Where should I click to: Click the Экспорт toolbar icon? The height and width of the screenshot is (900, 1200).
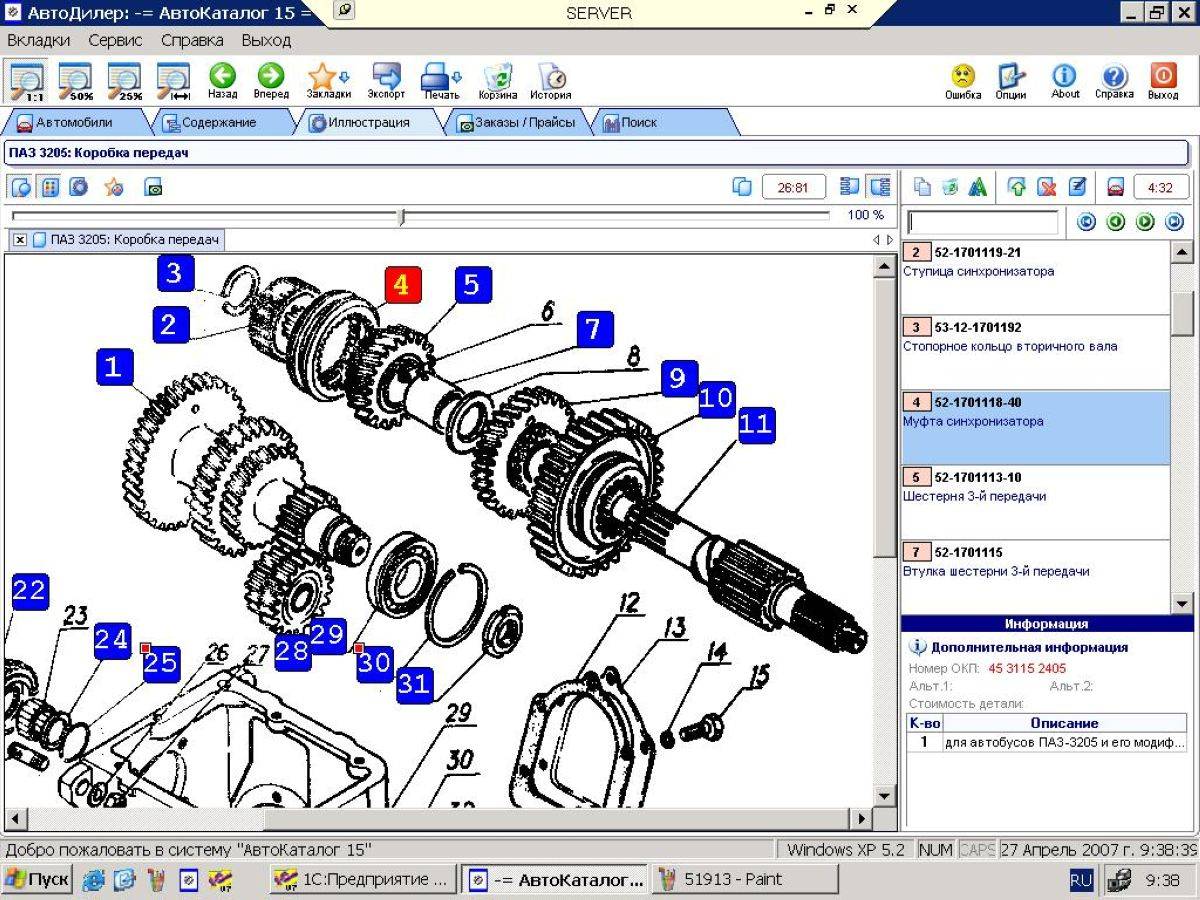click(386, 81)
